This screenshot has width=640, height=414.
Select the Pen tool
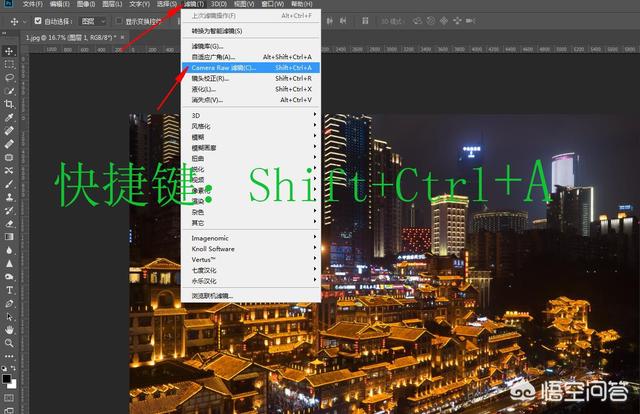click(9, 303)
